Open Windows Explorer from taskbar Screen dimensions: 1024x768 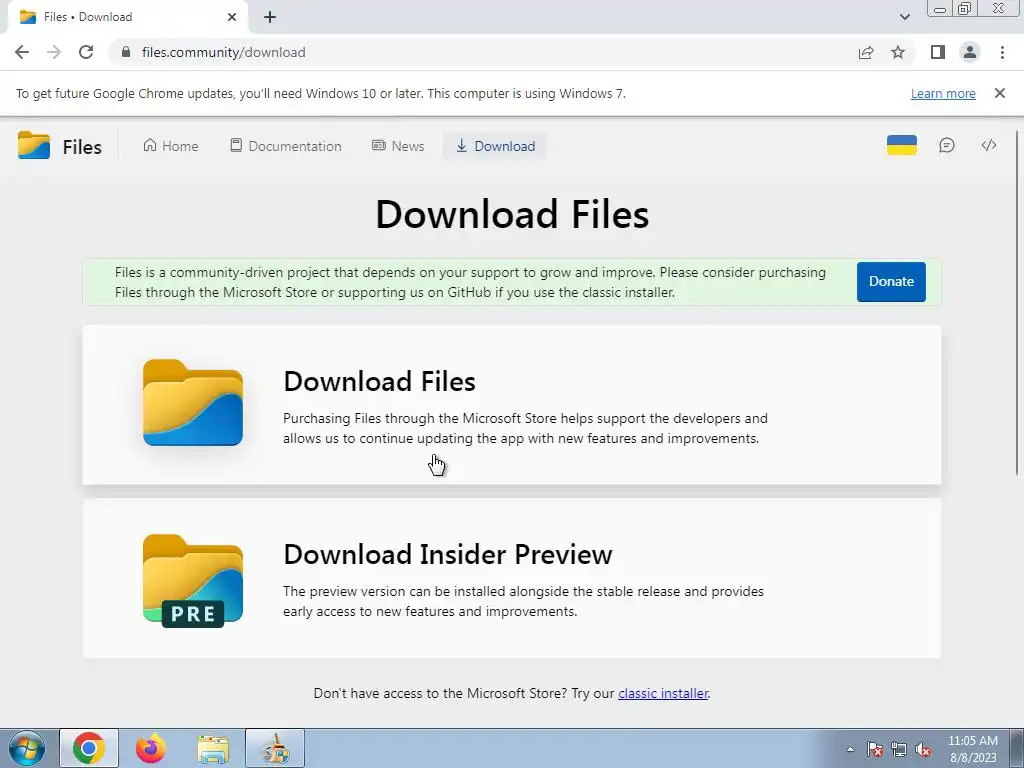tap(213, 748)
